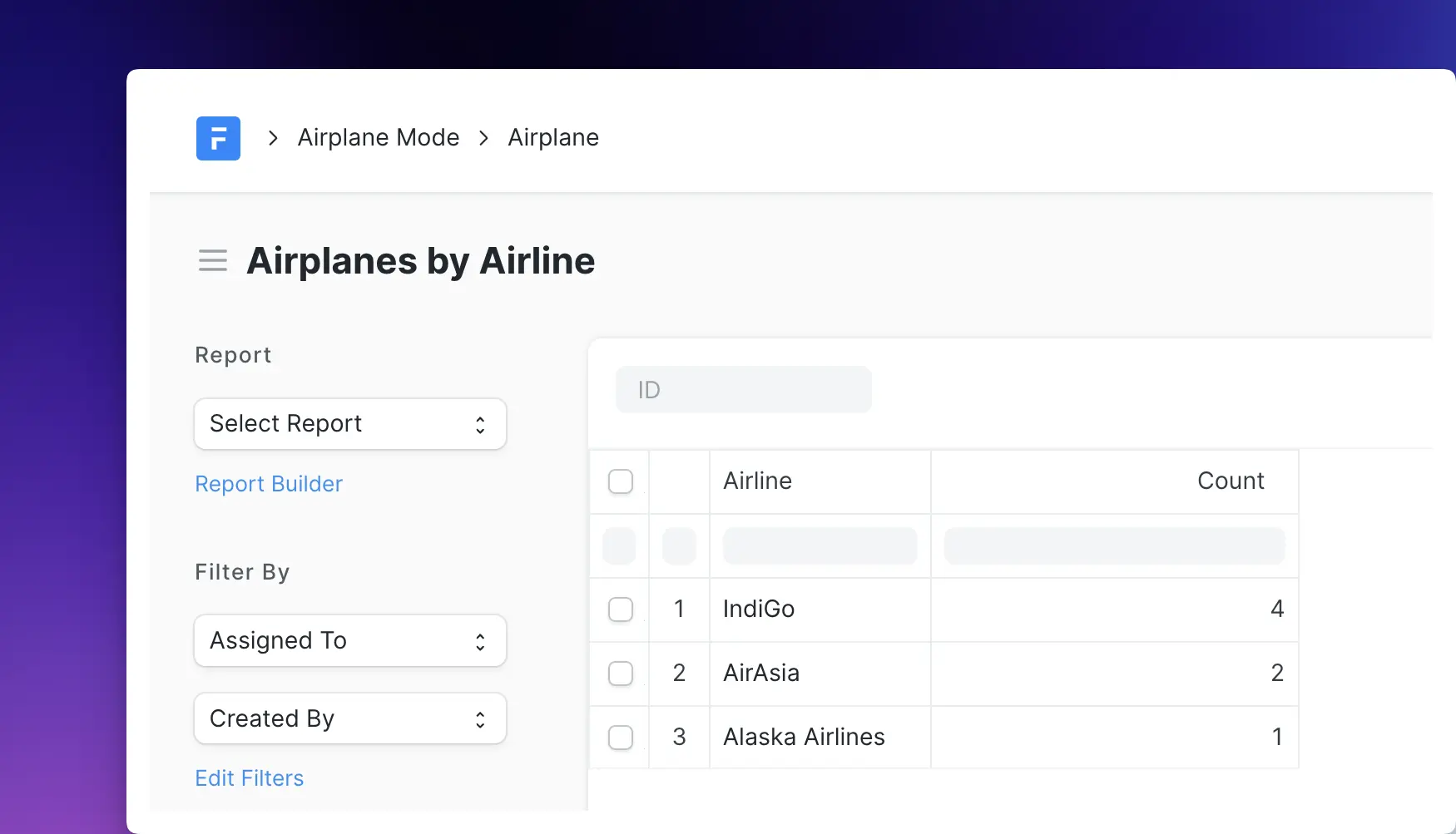Viewport: 1456px width, 834px height.
Task: Click the Airline column header
Action: [x=820, y=481]
